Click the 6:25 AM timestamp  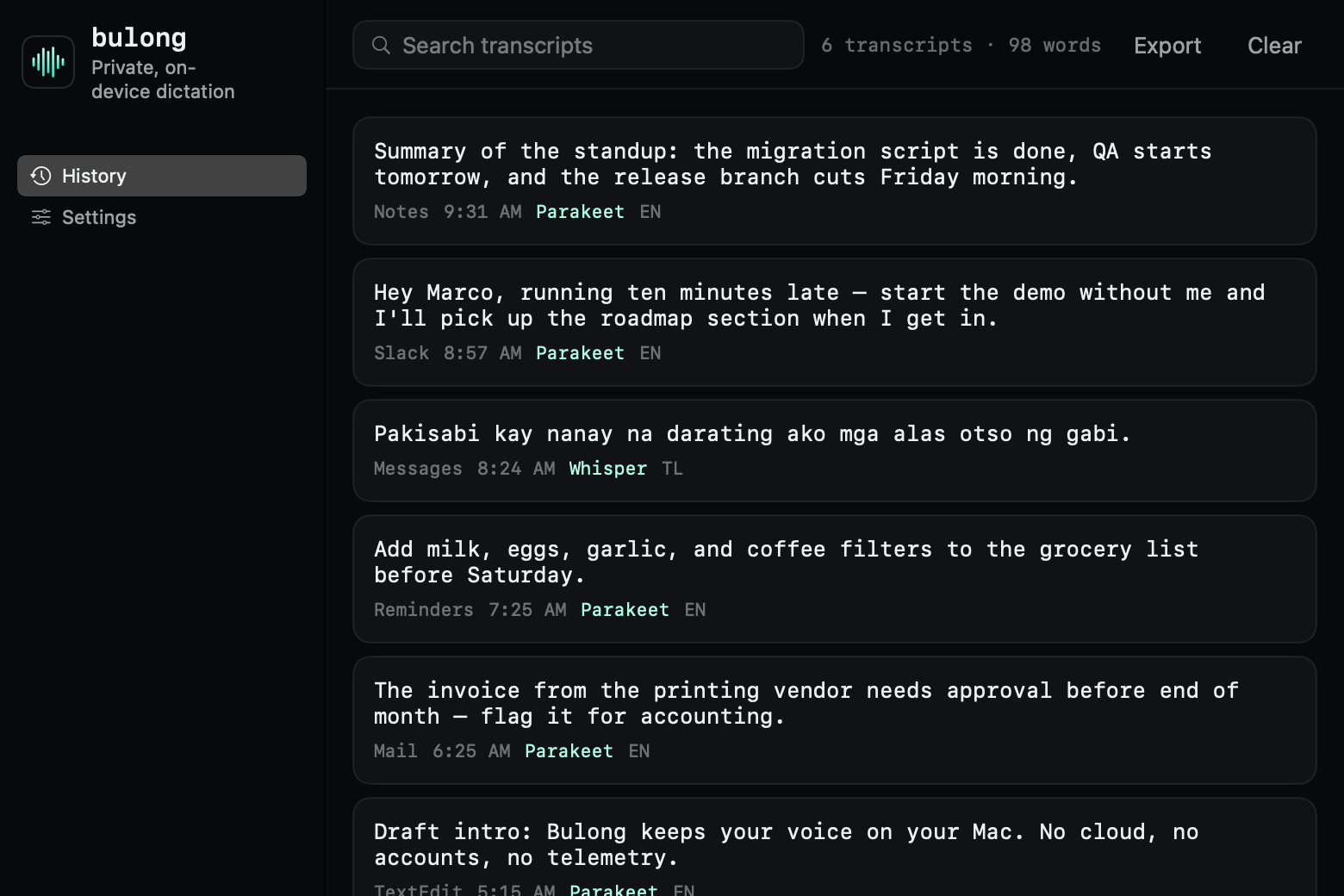click(x=471, y=751)
